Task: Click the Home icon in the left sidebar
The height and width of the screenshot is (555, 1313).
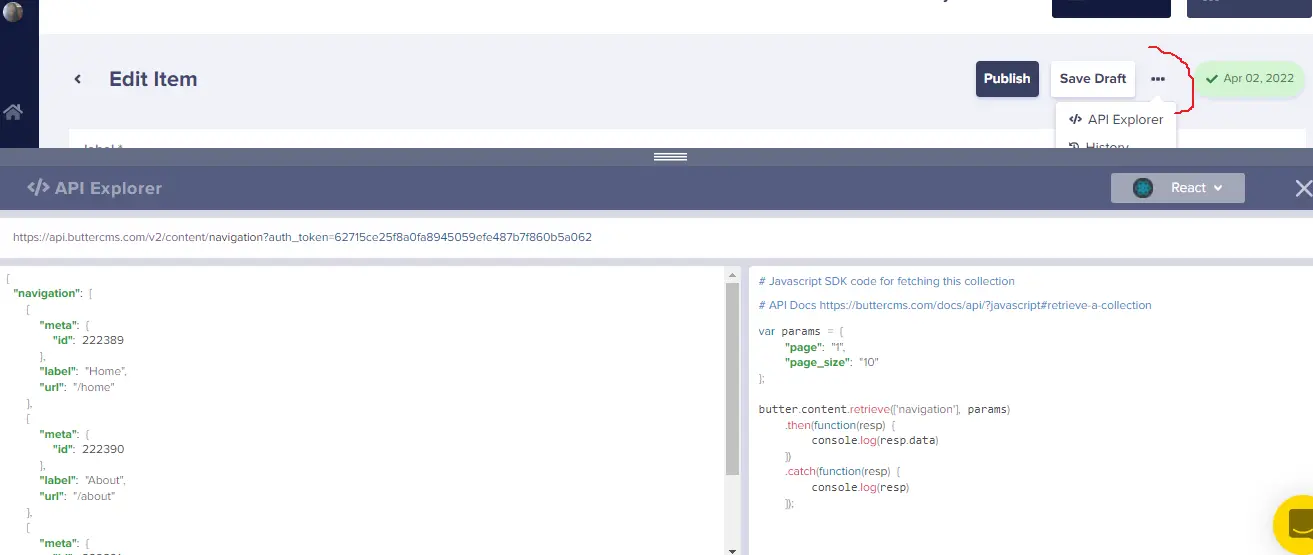Action: (13, 112)
